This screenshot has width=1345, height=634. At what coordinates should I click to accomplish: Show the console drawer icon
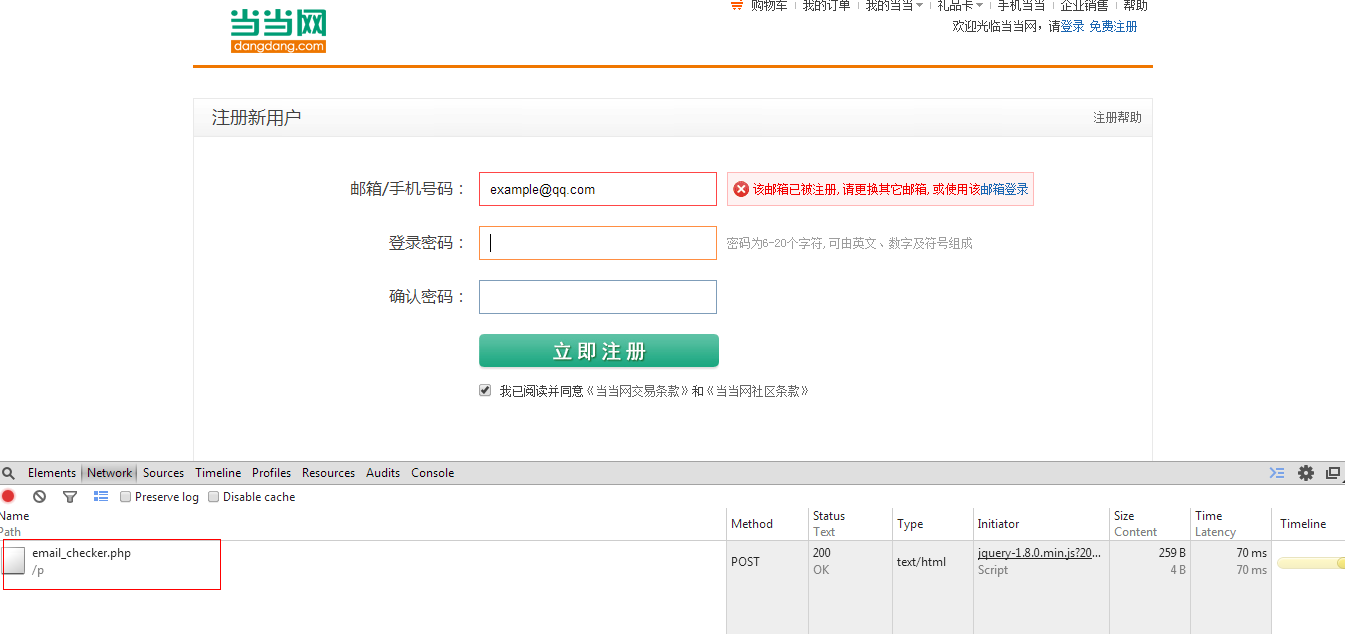1276,472
